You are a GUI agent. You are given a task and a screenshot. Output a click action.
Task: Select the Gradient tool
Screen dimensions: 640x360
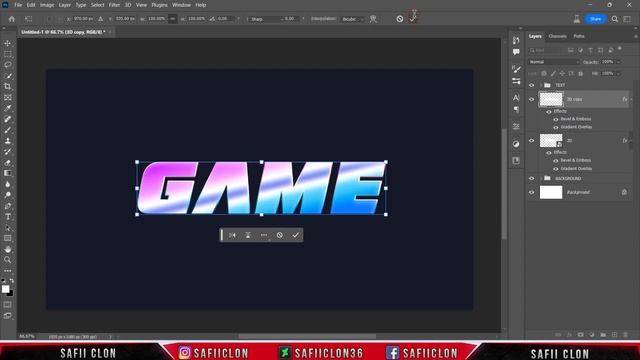(x=8, y=173)
